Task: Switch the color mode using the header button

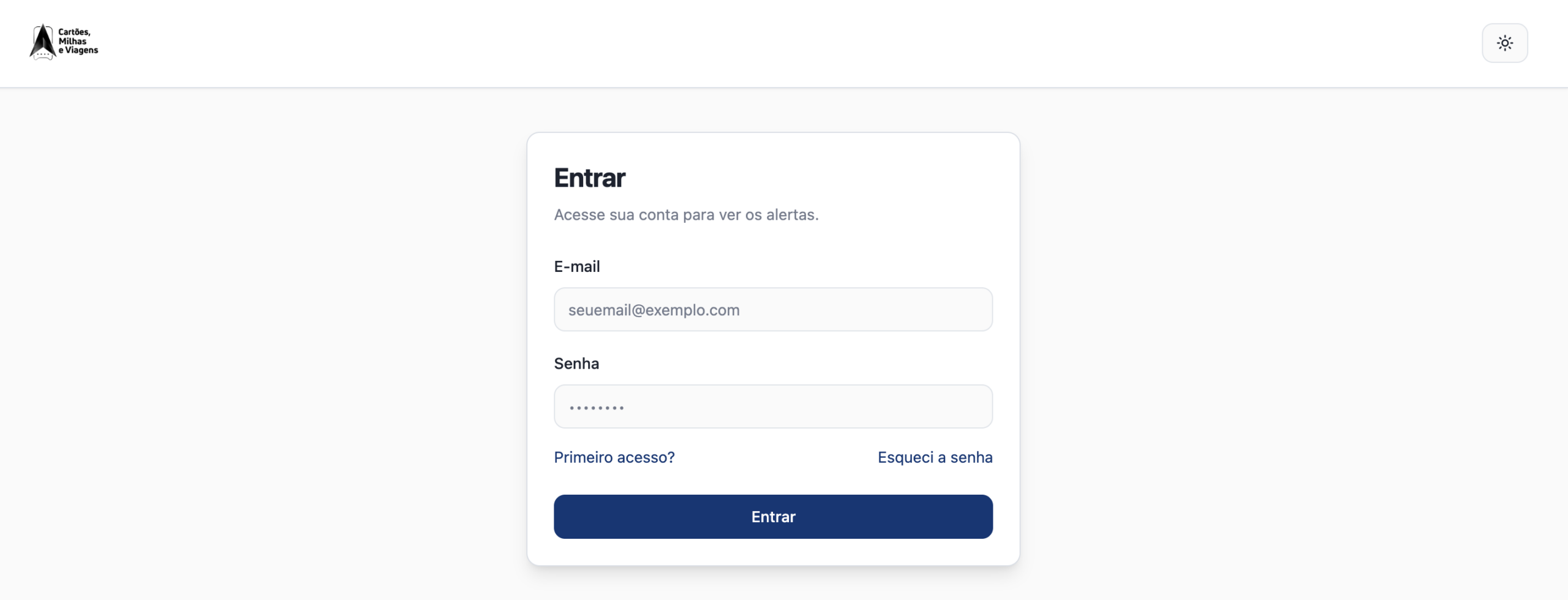Action: [x=1504, y=43]
